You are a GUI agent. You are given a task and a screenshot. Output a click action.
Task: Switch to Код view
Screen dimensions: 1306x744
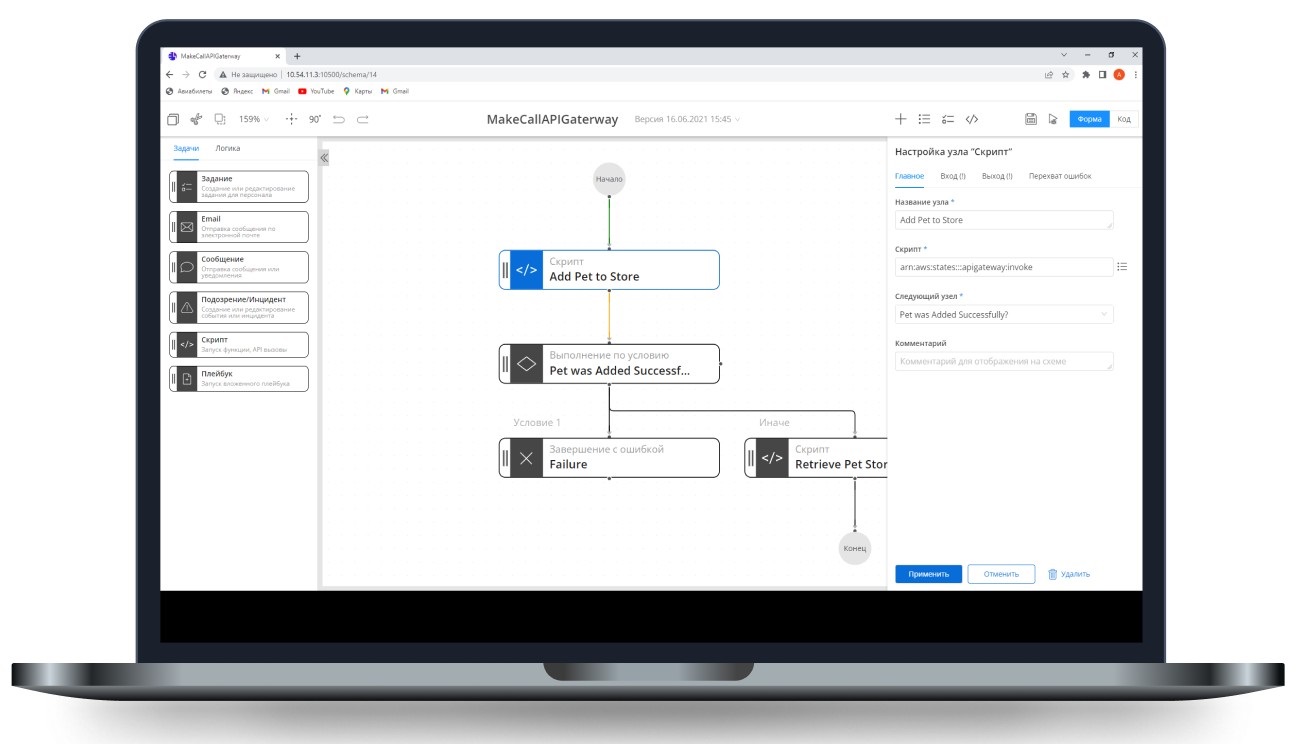(1124, 119)
